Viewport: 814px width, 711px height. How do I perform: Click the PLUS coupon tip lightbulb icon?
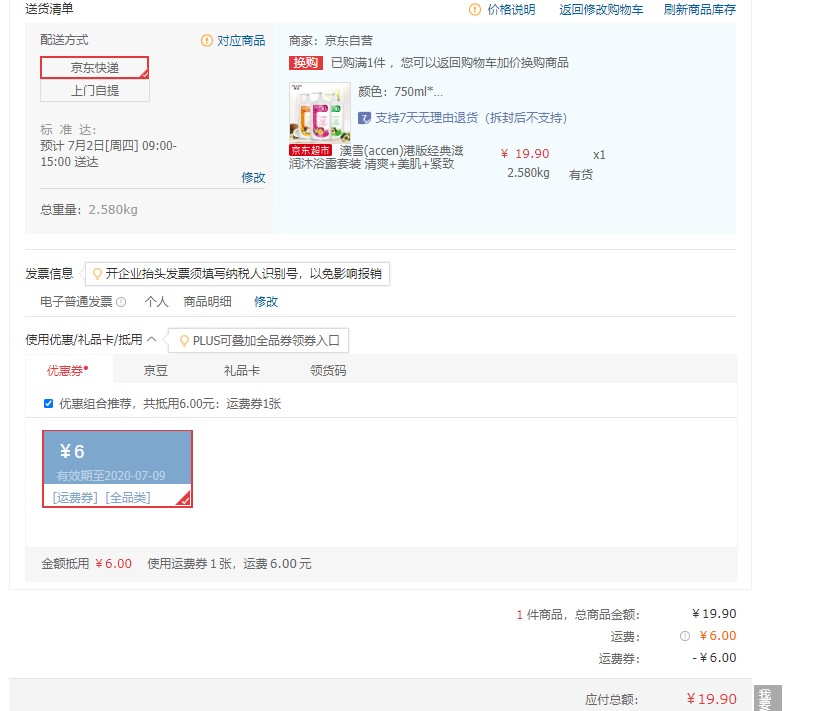[x=184, y=340]
